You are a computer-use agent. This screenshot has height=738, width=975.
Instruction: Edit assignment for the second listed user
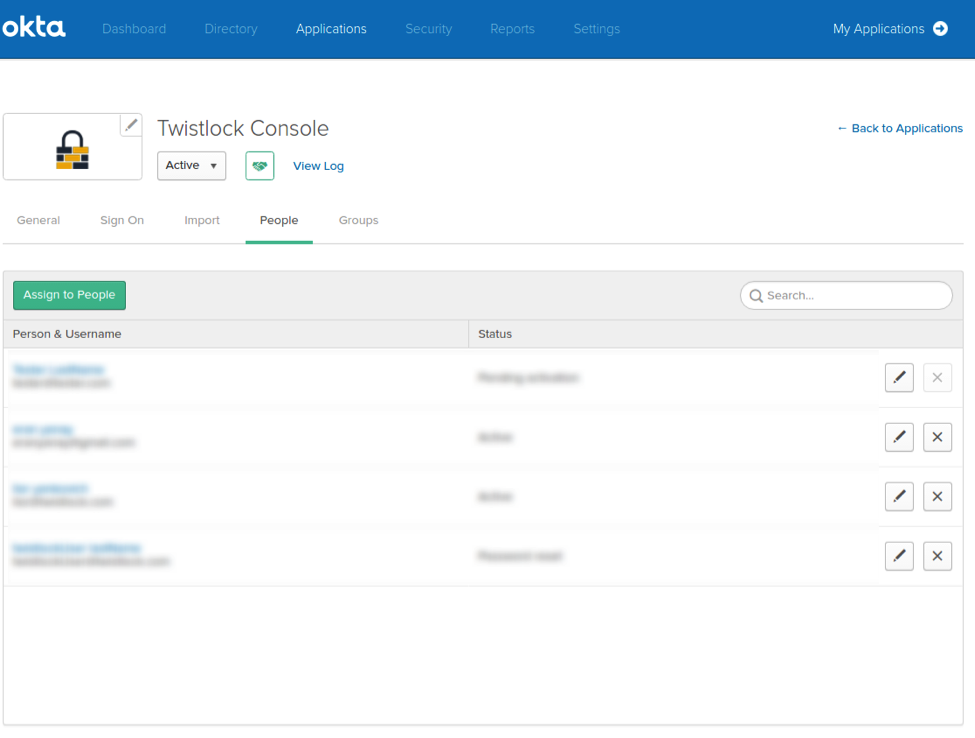[899, 437]
